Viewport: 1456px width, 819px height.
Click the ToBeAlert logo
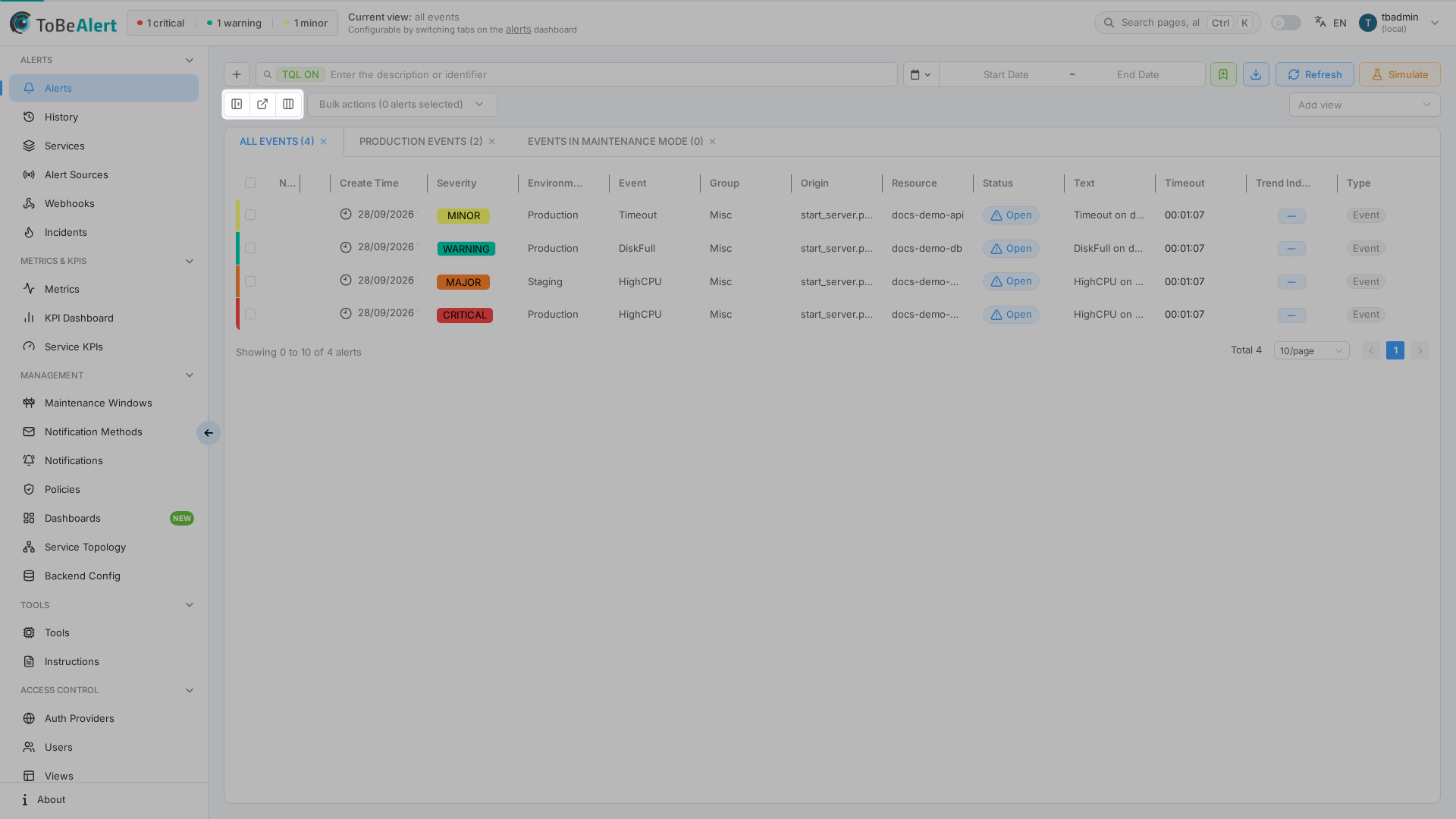64,24
